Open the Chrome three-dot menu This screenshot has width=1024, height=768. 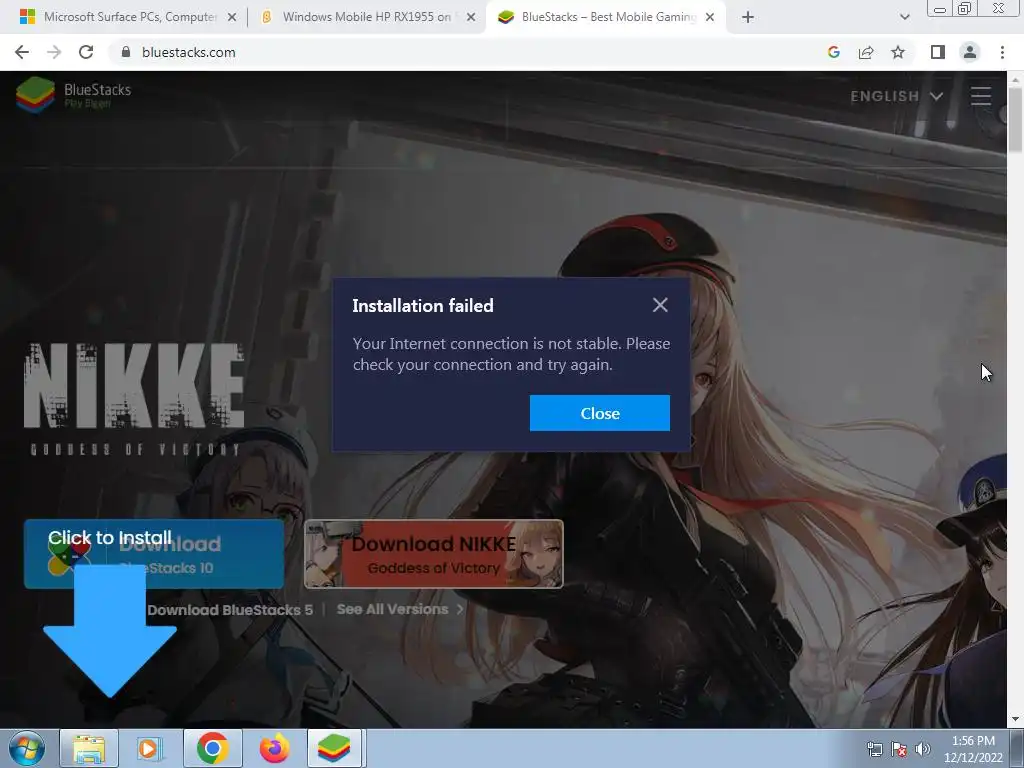pyautogui.click(x=1002, y=52)
